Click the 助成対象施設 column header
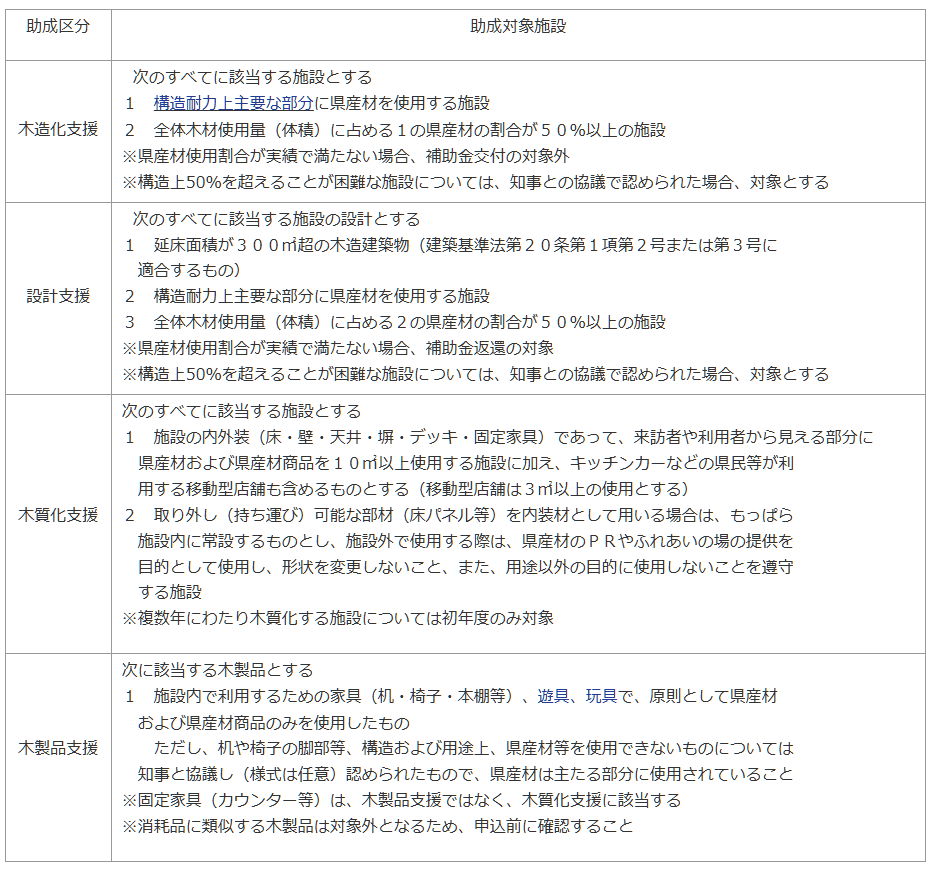The height and width of the screenshot is (870, 937). click(x=518, y=27)
